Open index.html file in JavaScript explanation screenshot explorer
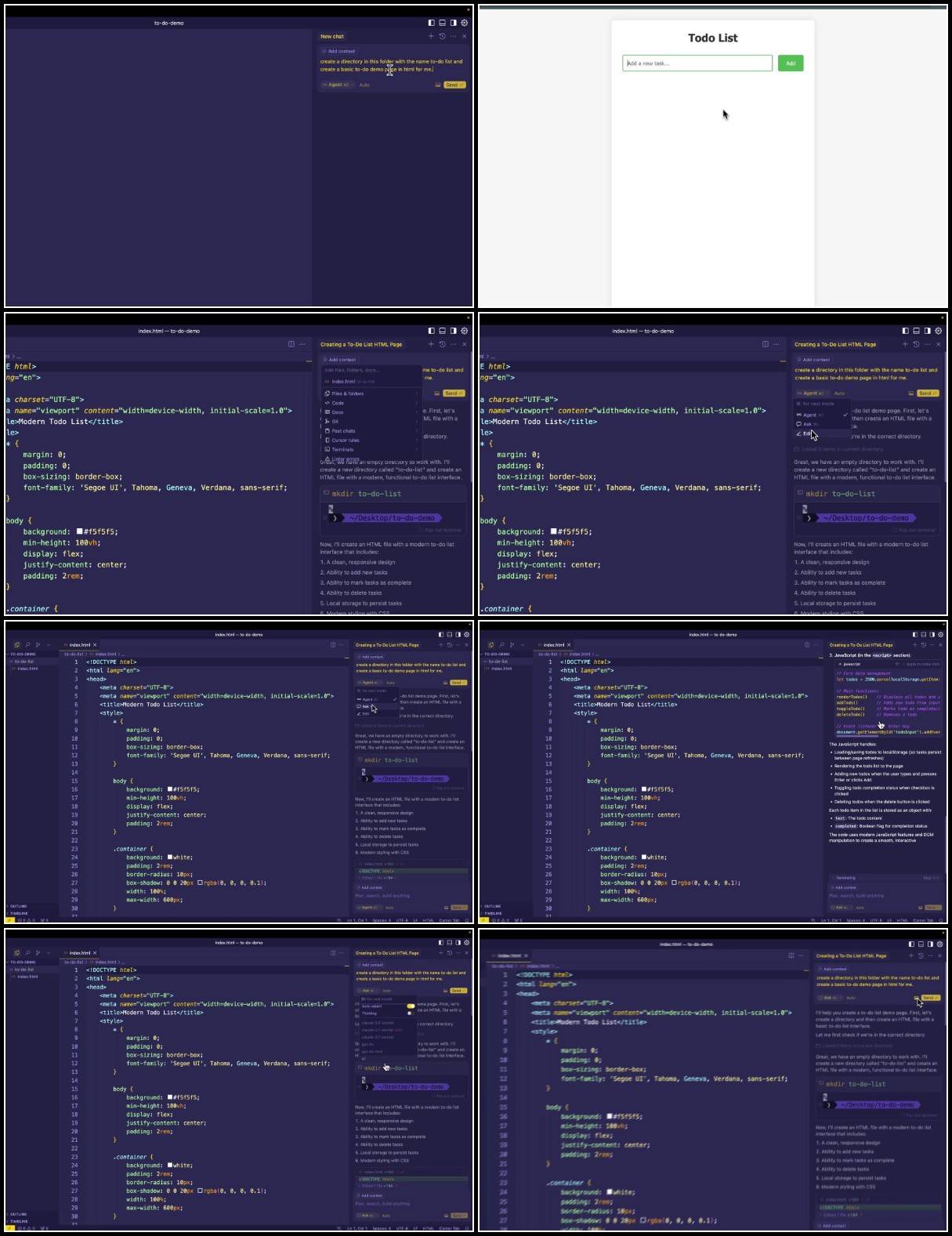The image size is (952, 1236). pyautogui.click(x=501, y=669)
